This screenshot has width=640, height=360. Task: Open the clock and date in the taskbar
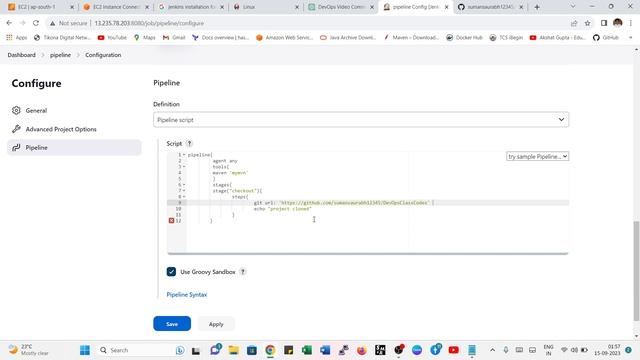pos(607,350)
